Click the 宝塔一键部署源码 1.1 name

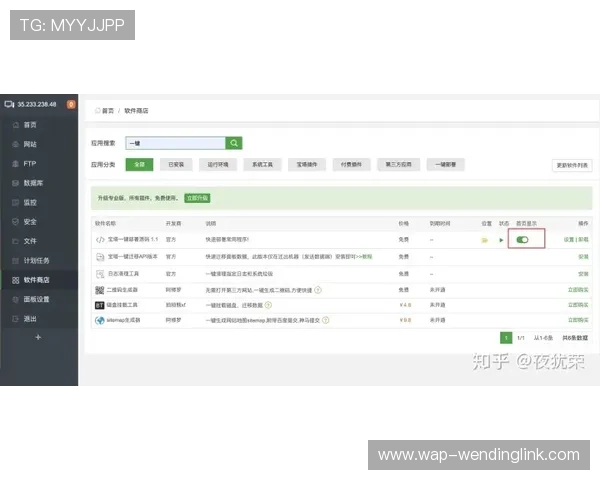(133, 240)
